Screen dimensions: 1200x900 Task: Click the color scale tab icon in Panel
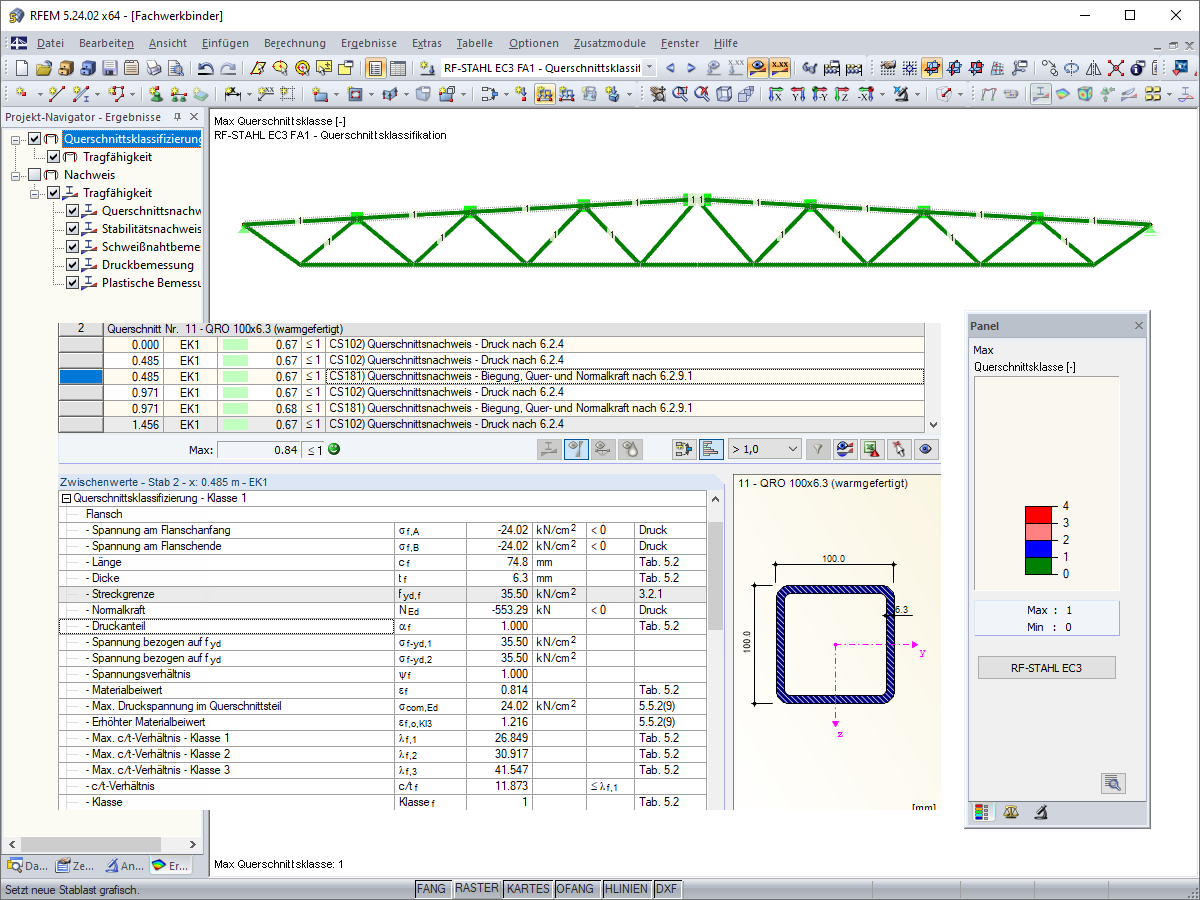(982, 812)
